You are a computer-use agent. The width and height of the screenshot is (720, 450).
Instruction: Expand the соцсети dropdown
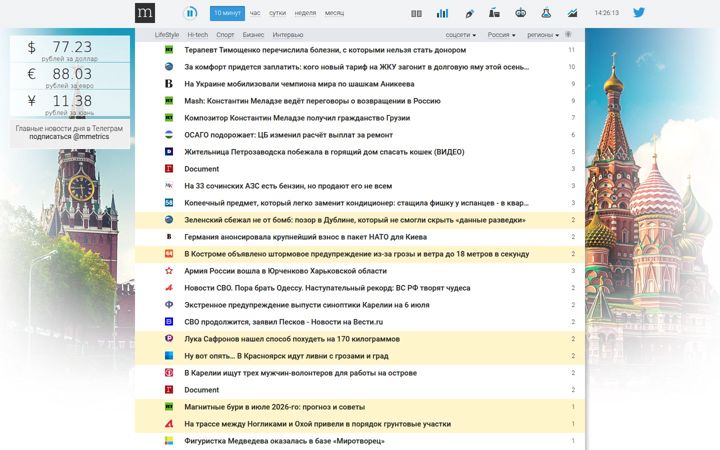tap(461, 35)
